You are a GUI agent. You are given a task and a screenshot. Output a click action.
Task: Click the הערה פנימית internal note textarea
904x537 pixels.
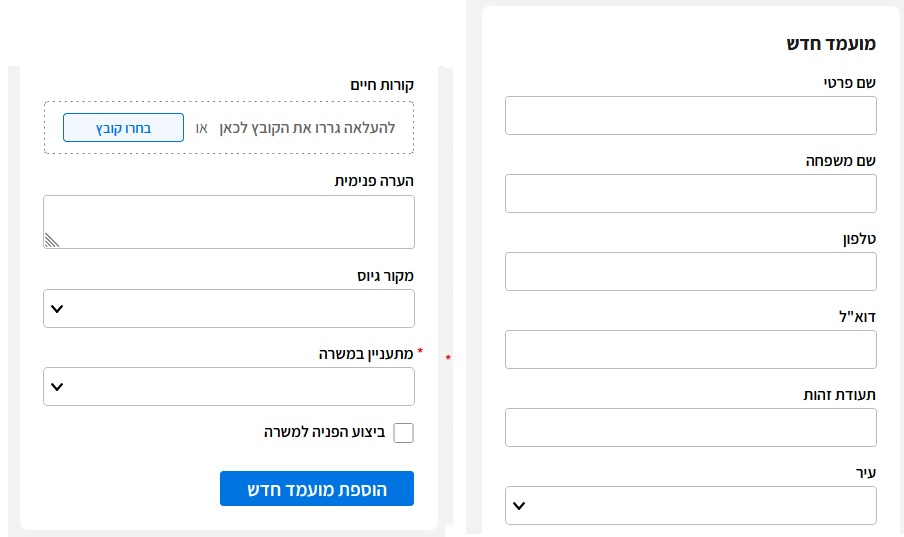click(229, 222)
